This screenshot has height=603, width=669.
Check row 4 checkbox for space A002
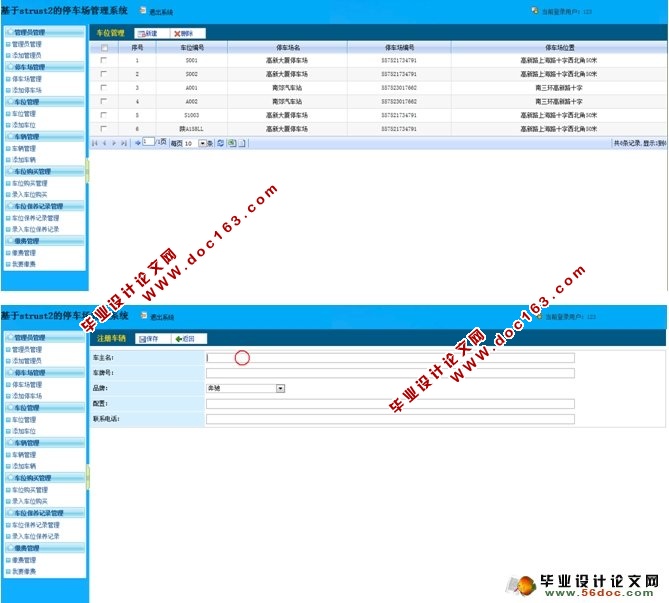[103, 101]
